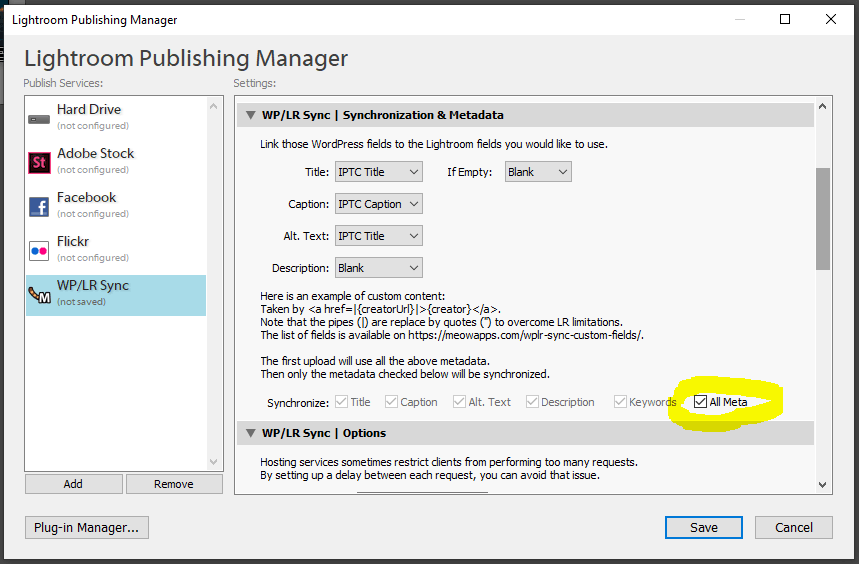The image size is (859, 564).
Task: Click the settings panel scrollbar thumb
Action: 823,219
